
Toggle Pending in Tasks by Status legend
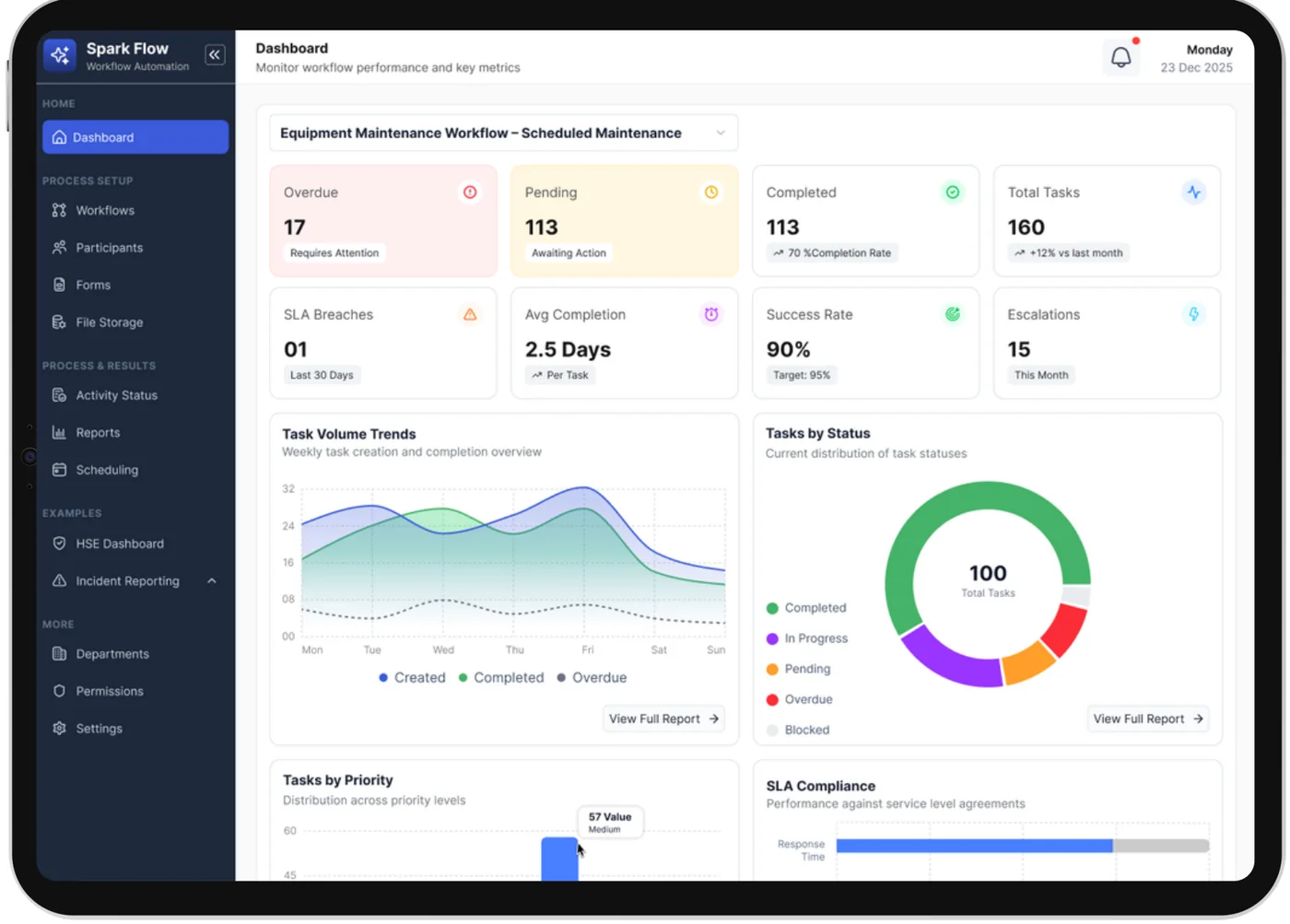pos(799,669)
